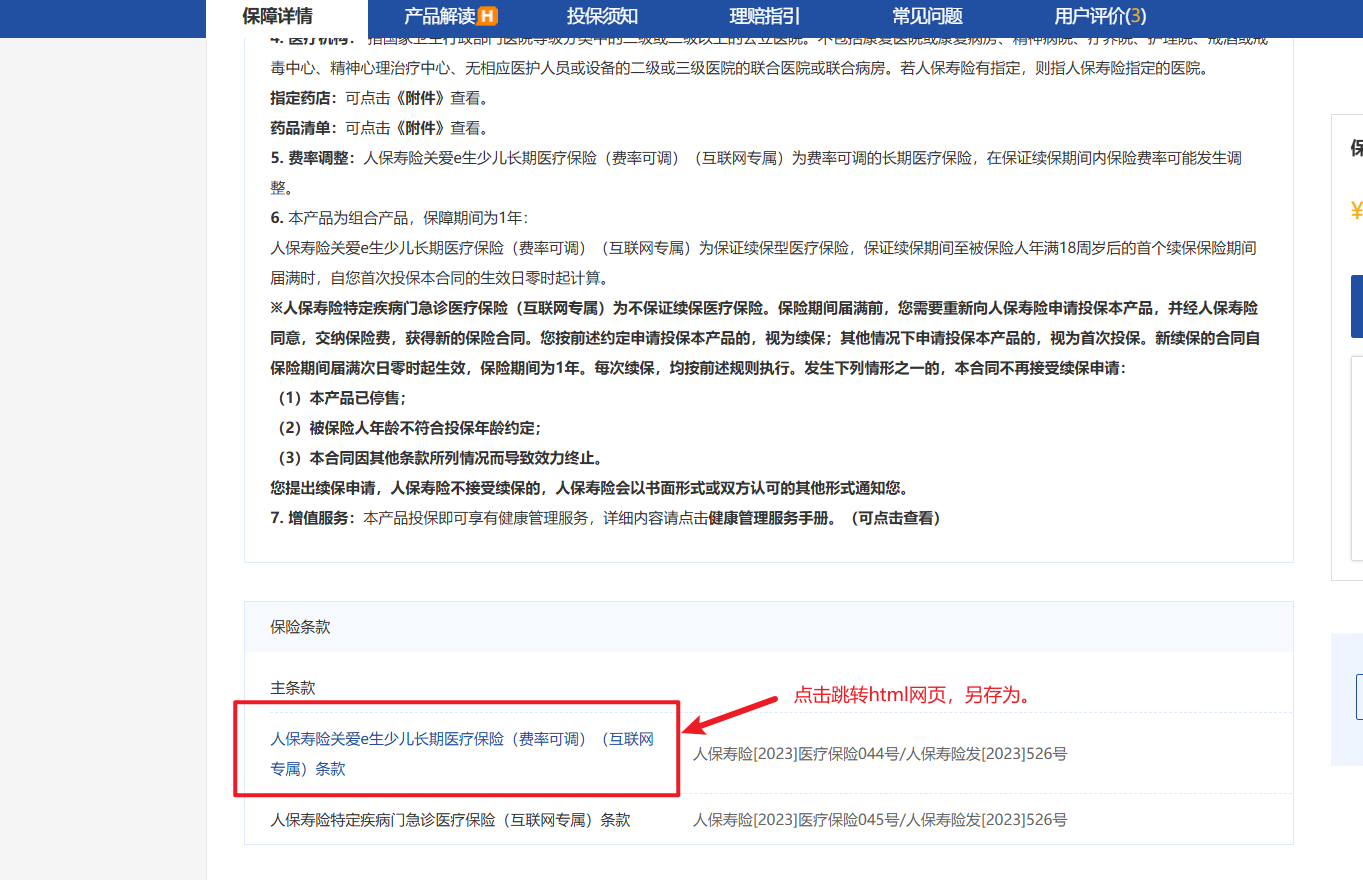Open 人保寿险特定疾病门急诊医疗保险 条款 link
This screenshot has height=880, width=1363.
tap(450, 820)
